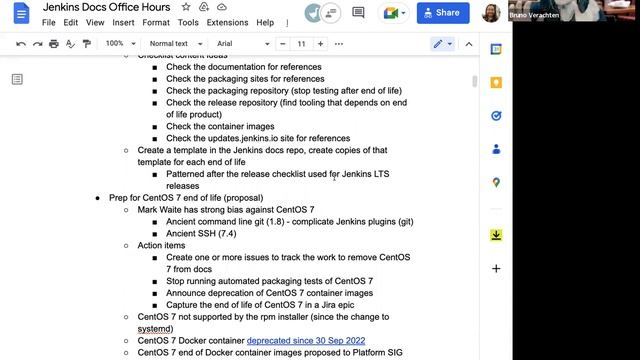Open the Tools menu
The width and height of the screenshot is (640, 360).
[x=188, y=22]
